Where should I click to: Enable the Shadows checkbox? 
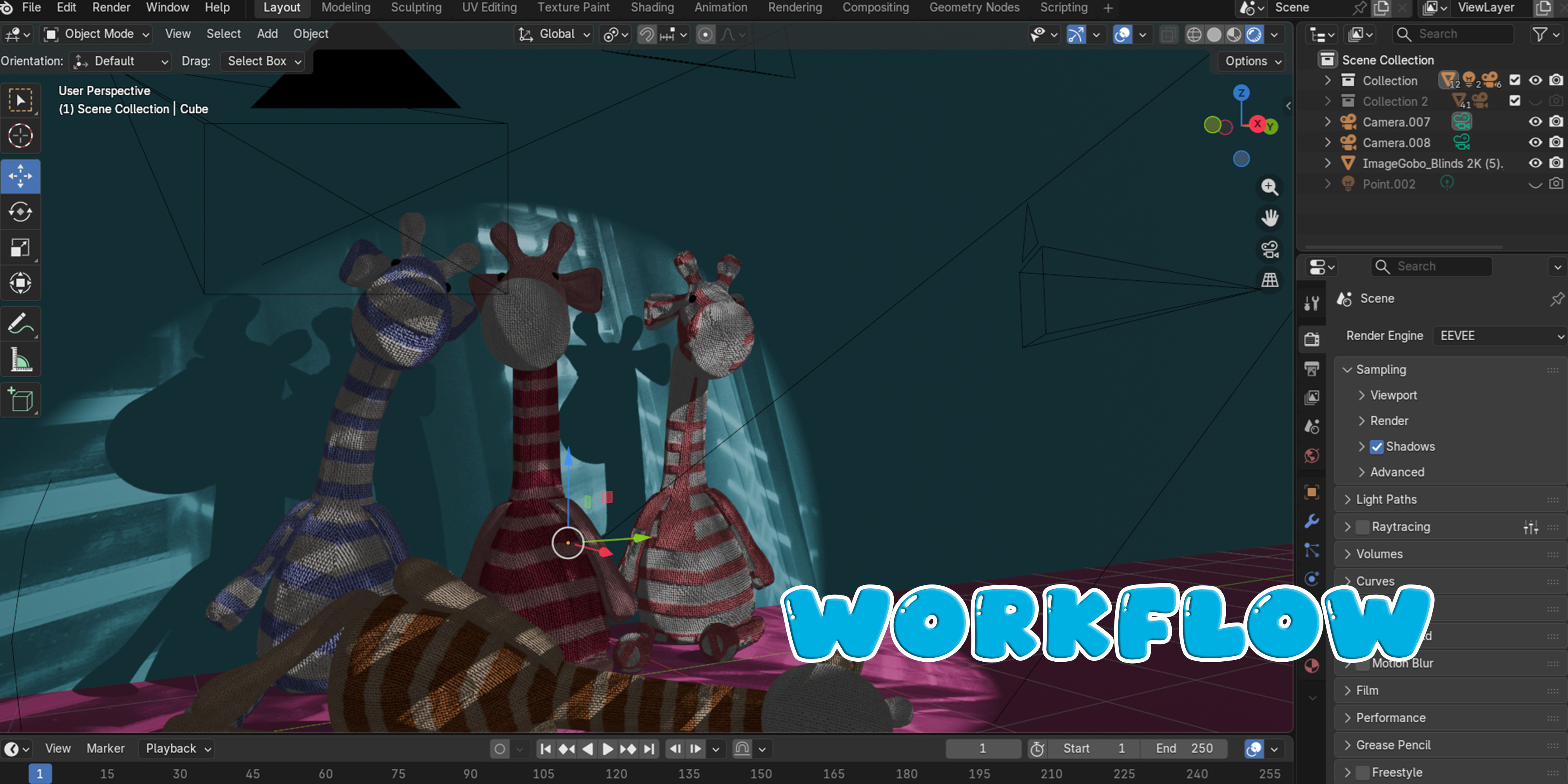coord(1376,447)
